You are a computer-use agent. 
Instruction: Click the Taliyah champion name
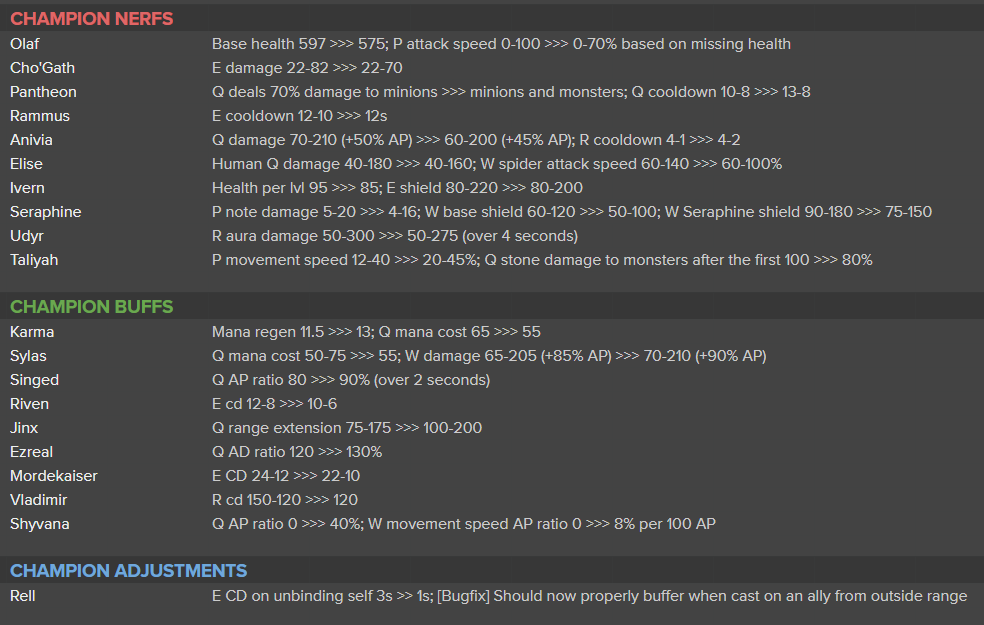point(34,260)
